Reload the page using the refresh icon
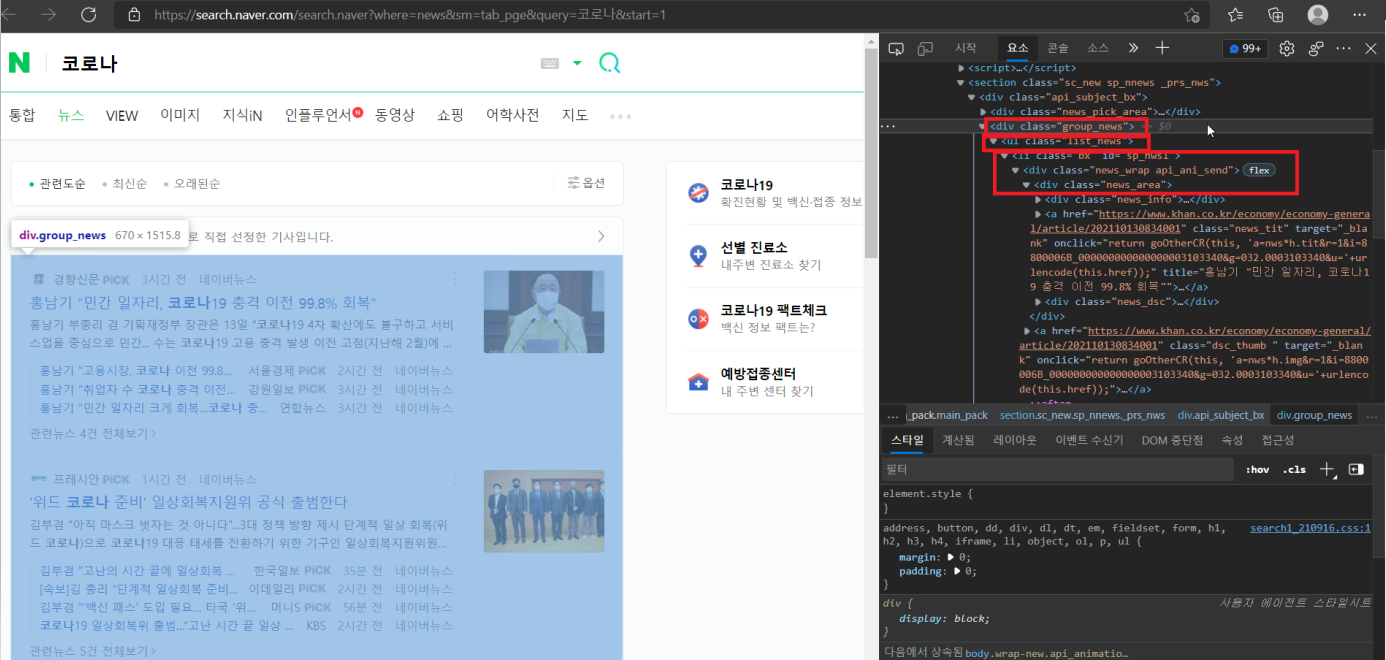This screenshot has height=660, width=1386. (x=88, y=15)
